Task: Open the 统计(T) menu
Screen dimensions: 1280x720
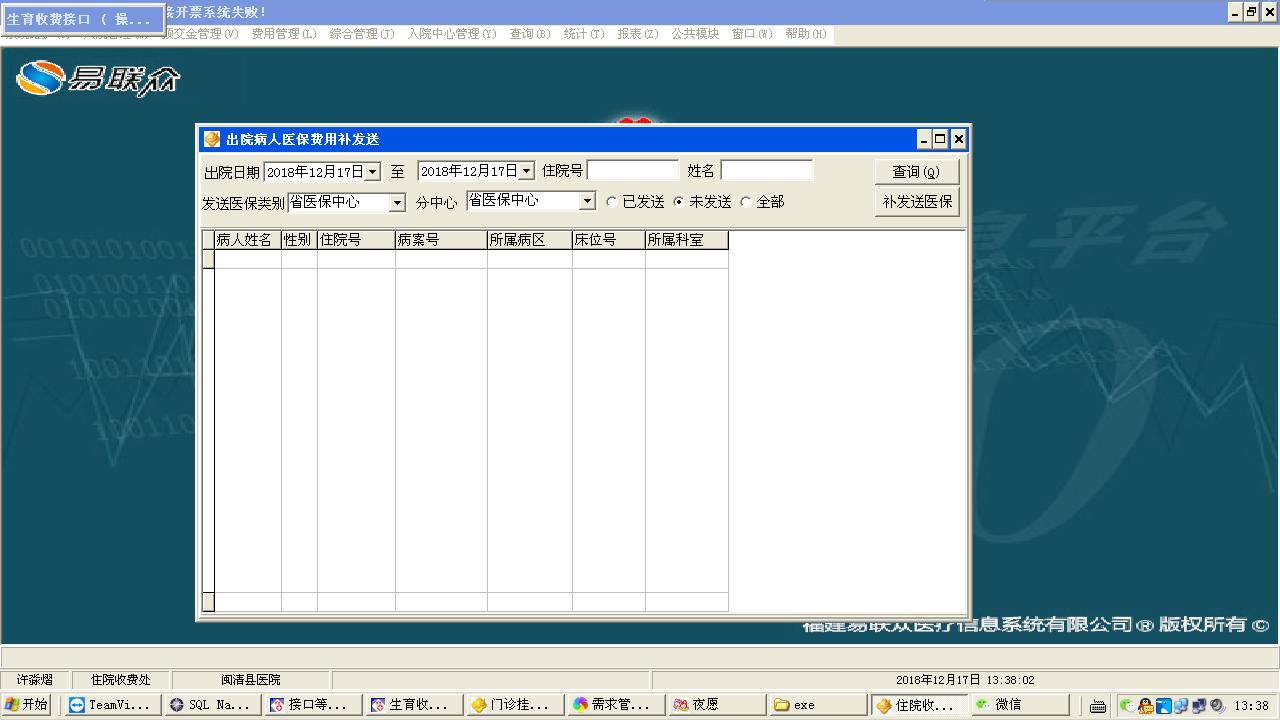Action: [584, 34]
